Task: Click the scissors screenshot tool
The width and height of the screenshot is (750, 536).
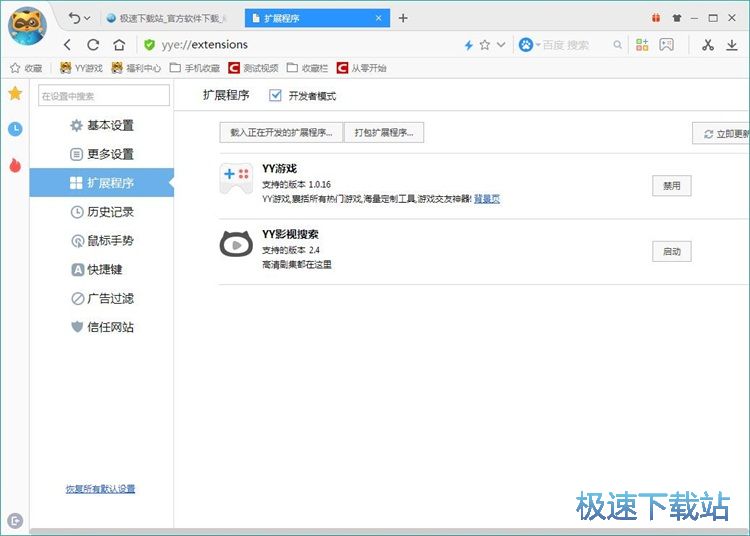Action: click(x=708, y=45)
